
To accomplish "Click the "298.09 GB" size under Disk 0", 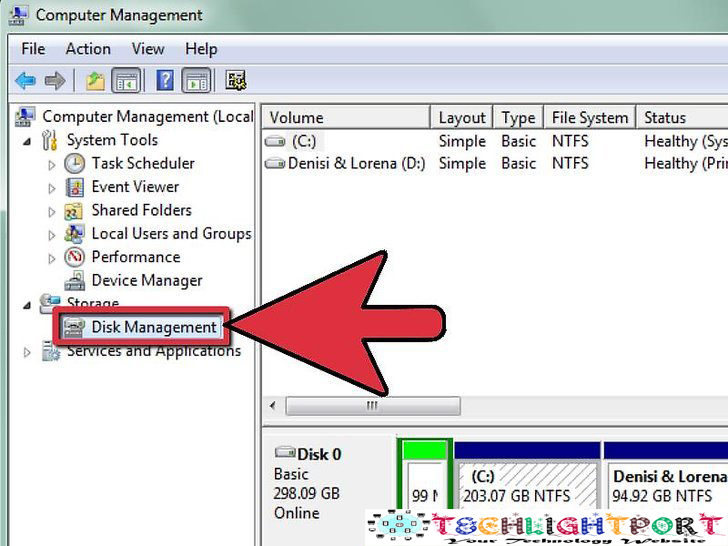I will 306,493.
